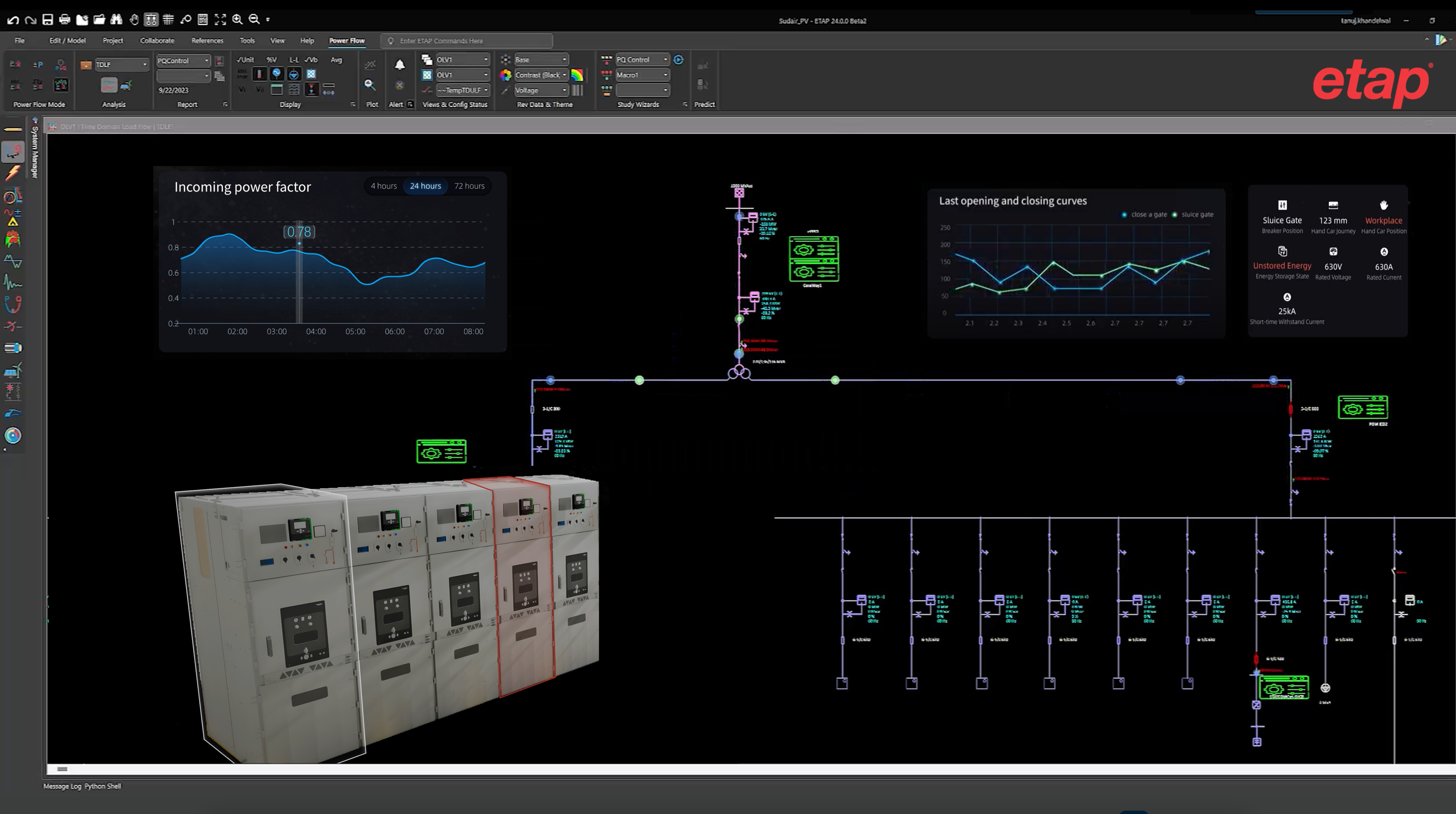Viewport: 1456px width, 814px height.
Task: Toggle the Unit display option
Action: point(246,60)
